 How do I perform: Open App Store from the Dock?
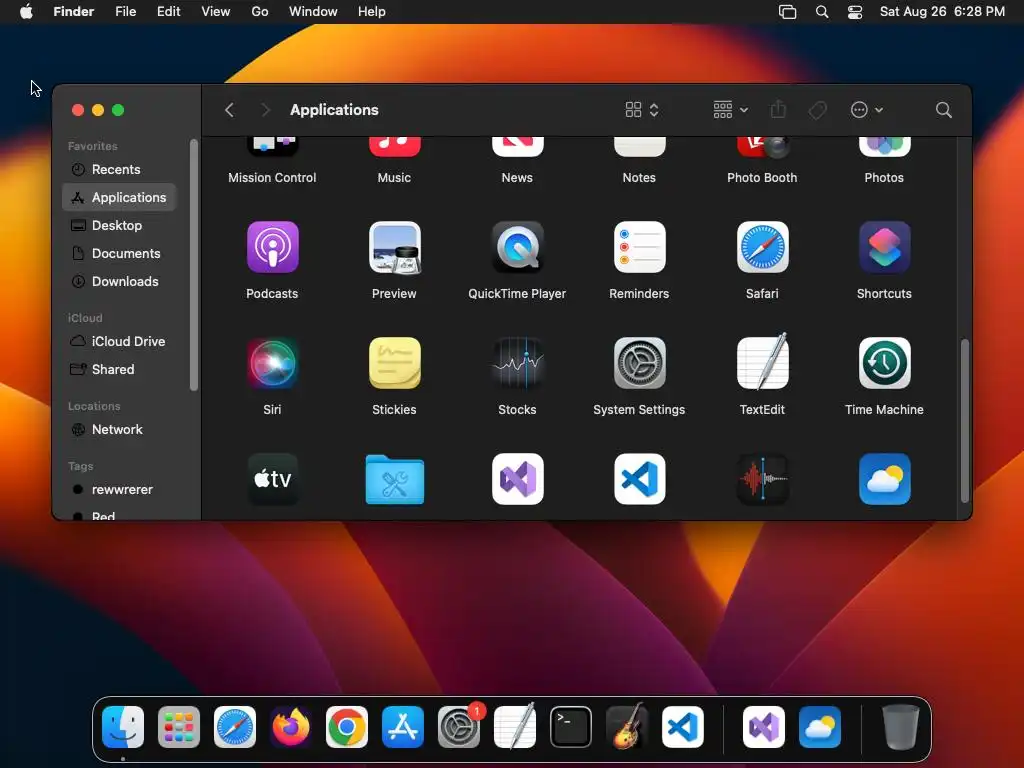403,727
